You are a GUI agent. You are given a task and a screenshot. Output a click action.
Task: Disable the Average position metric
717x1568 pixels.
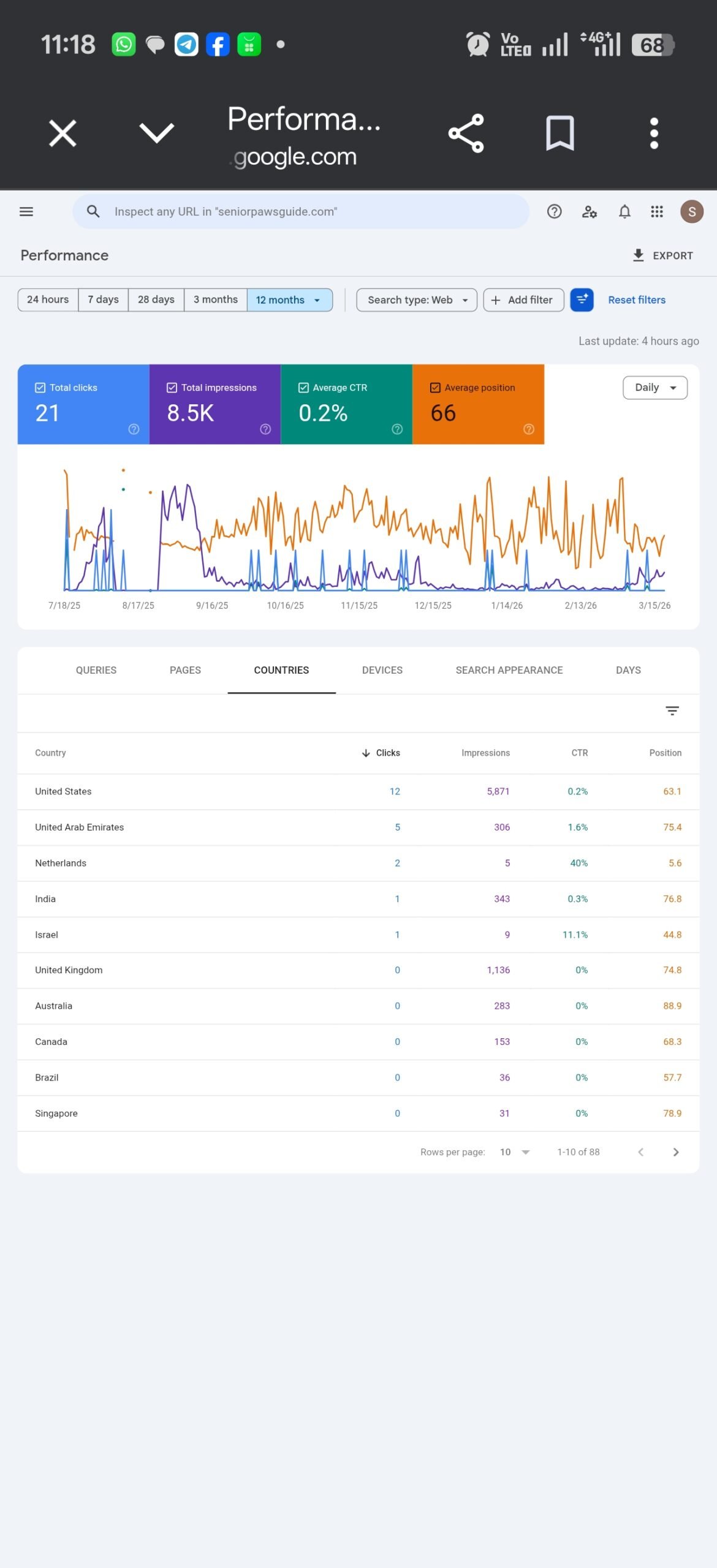(x=435, y=388)
